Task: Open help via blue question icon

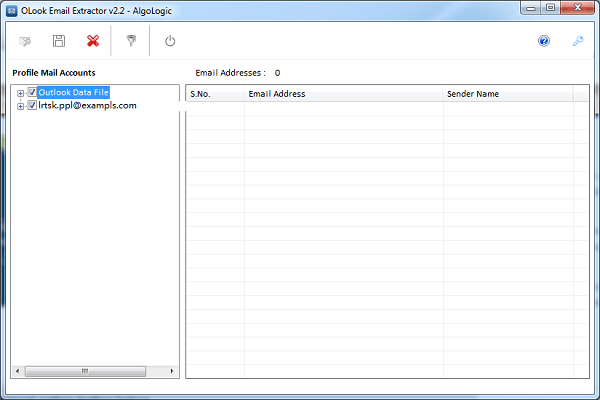Action: tap(544, 41)
